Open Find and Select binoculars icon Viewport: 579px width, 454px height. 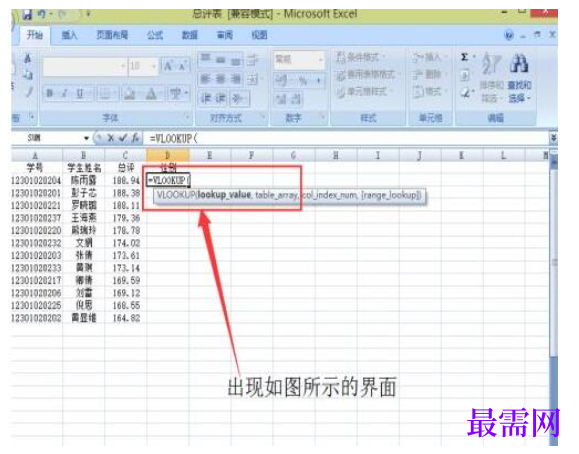[x=519, y=62]
